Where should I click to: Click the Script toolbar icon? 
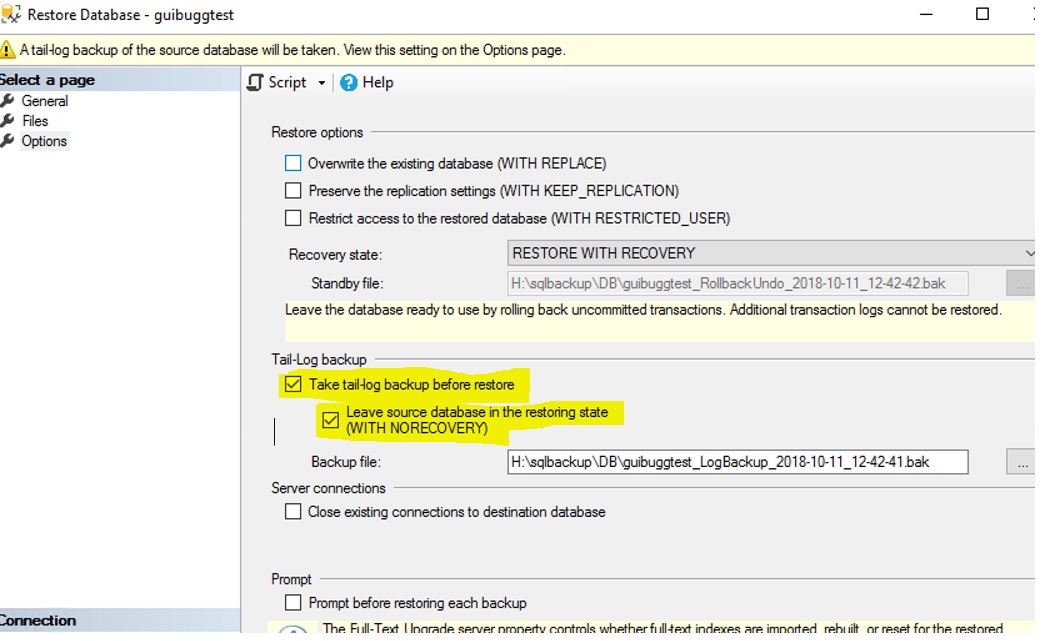256,83
